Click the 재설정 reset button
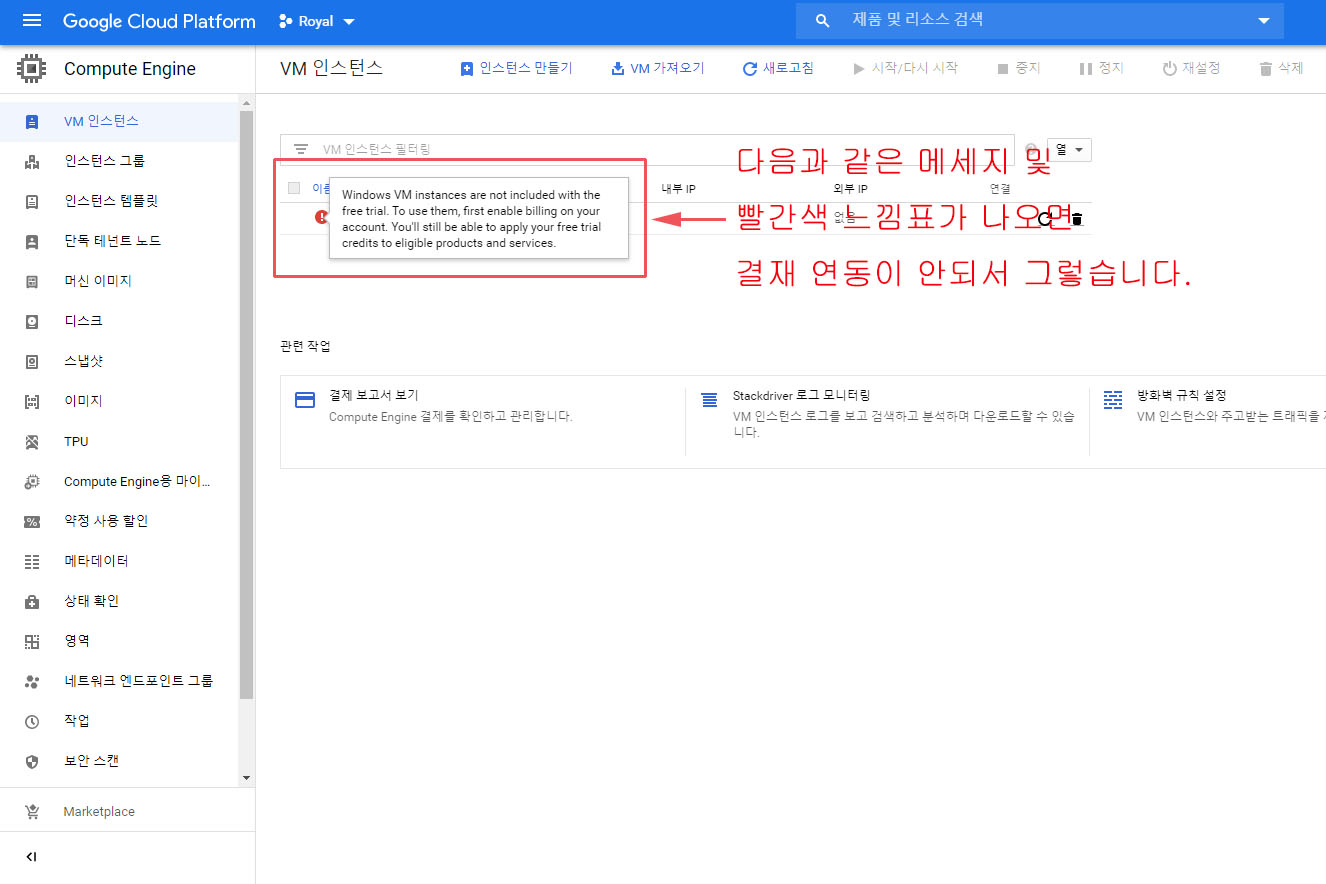 (1191, 68)
